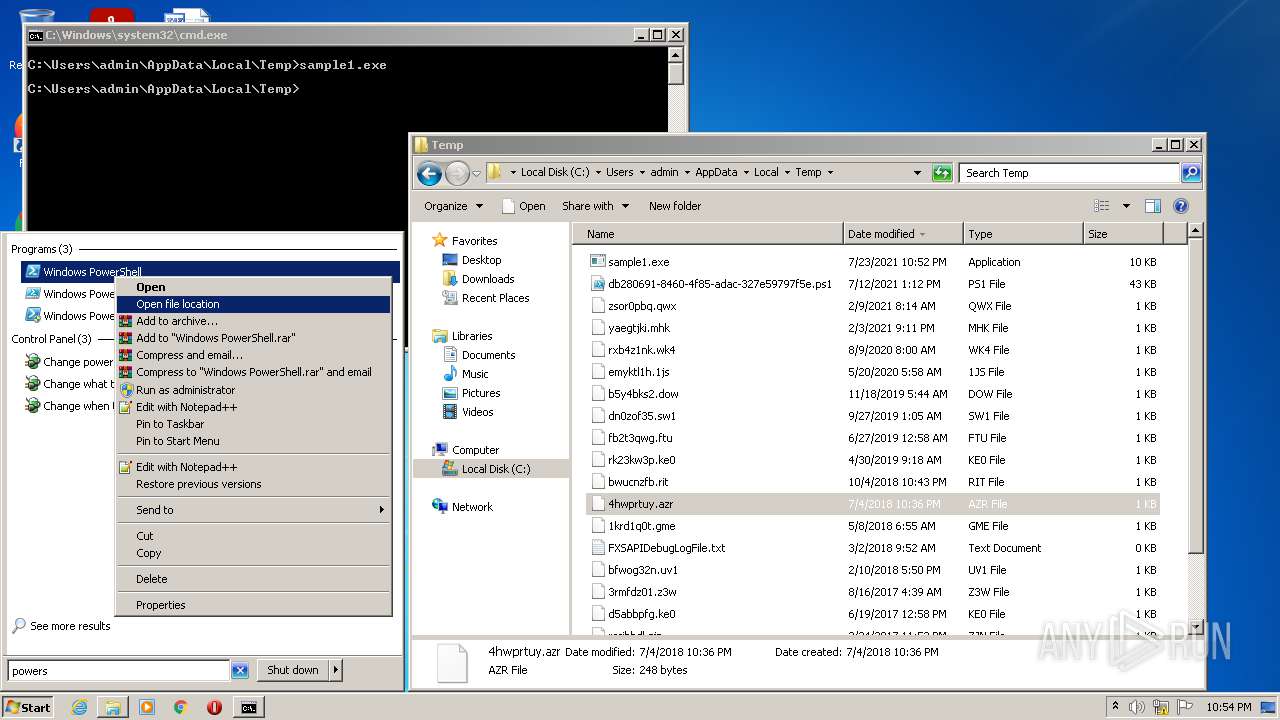
Task: Expand the Send to submenu
Action: click(254, 510)
